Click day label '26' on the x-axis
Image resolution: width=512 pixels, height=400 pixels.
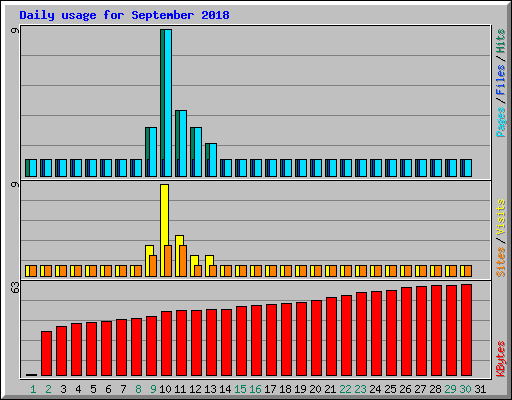click(x=405, y=389)
